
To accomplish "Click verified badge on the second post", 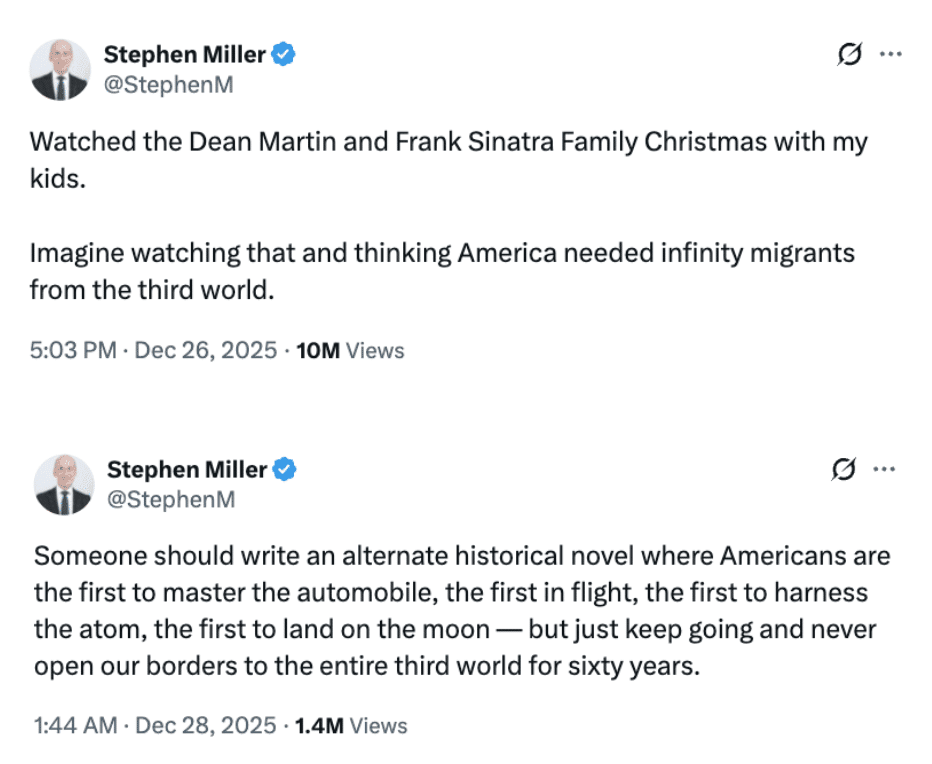I will pyautogui.click(x=287, y=469).
